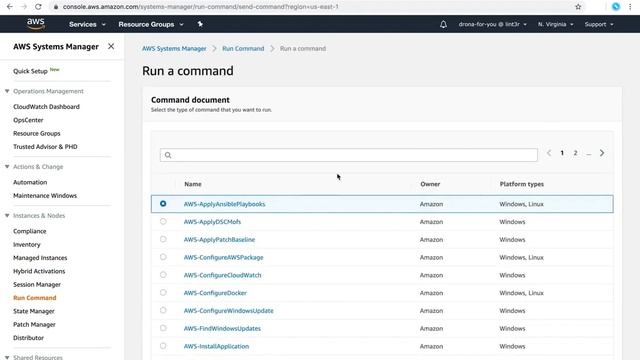Click the browser address bar URL

(200, 7)
